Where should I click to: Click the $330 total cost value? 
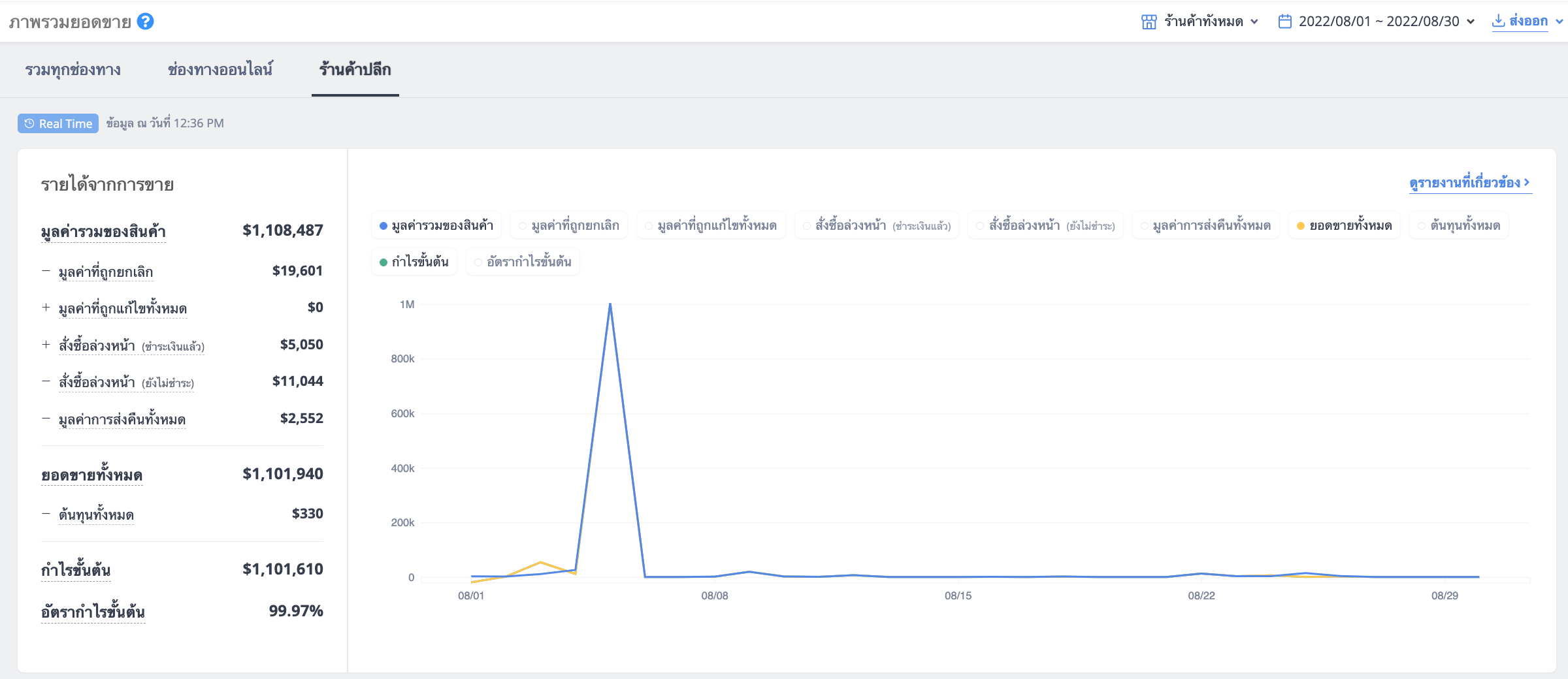click(x=308, y=514)
